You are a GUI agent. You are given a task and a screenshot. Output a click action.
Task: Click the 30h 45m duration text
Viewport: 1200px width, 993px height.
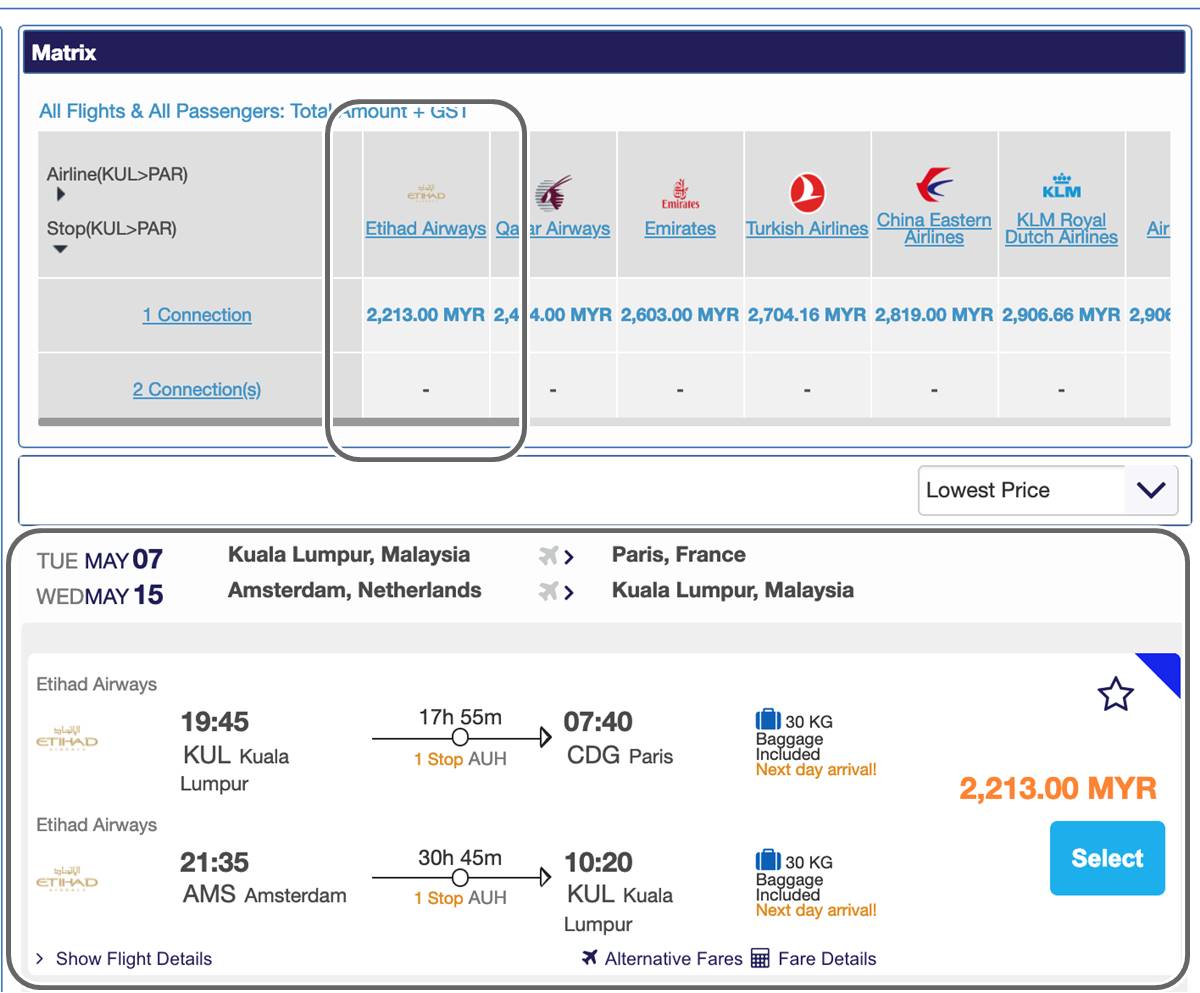pyautogui.click(x=460, y=857)
